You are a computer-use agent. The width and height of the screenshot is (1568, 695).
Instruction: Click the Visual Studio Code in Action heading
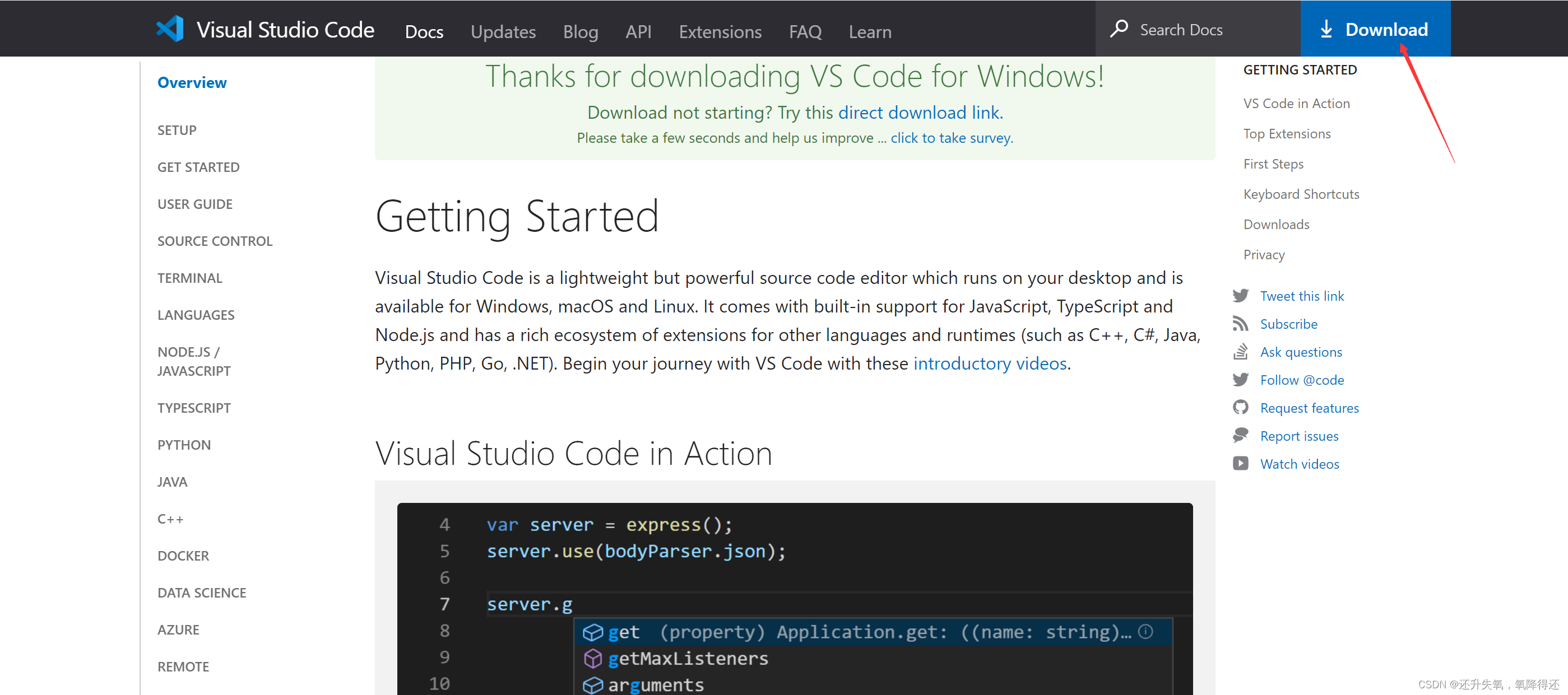(x=573, y=454)
